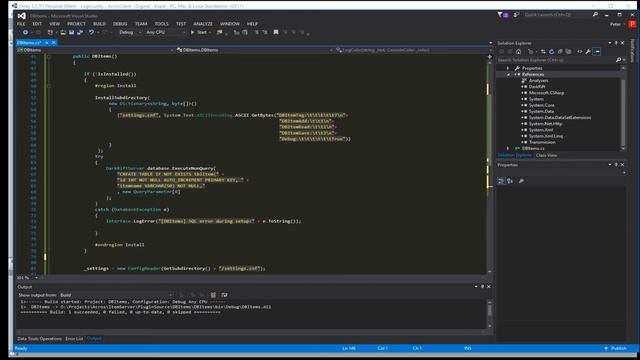Toggle Word Wrap in Output panel

(224, 295)
